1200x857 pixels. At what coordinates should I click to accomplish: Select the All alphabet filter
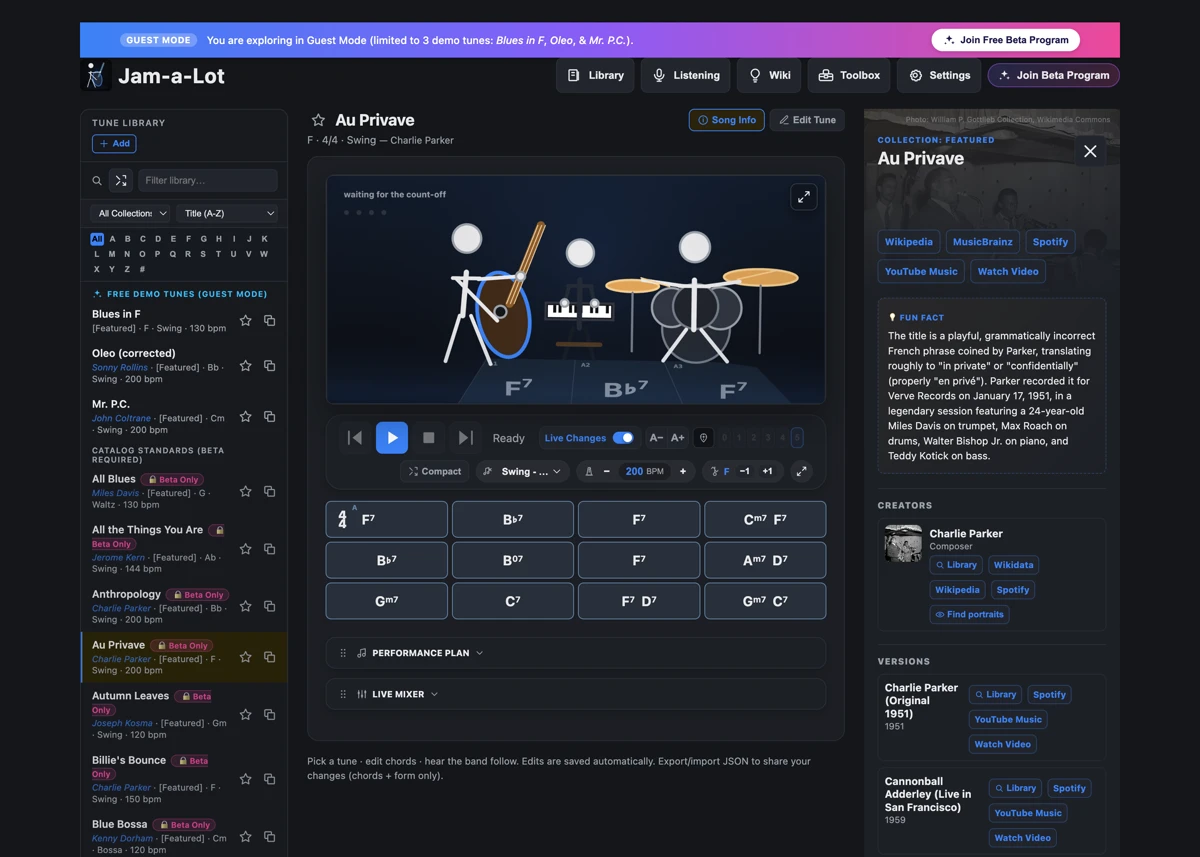[x=97, y=239]
